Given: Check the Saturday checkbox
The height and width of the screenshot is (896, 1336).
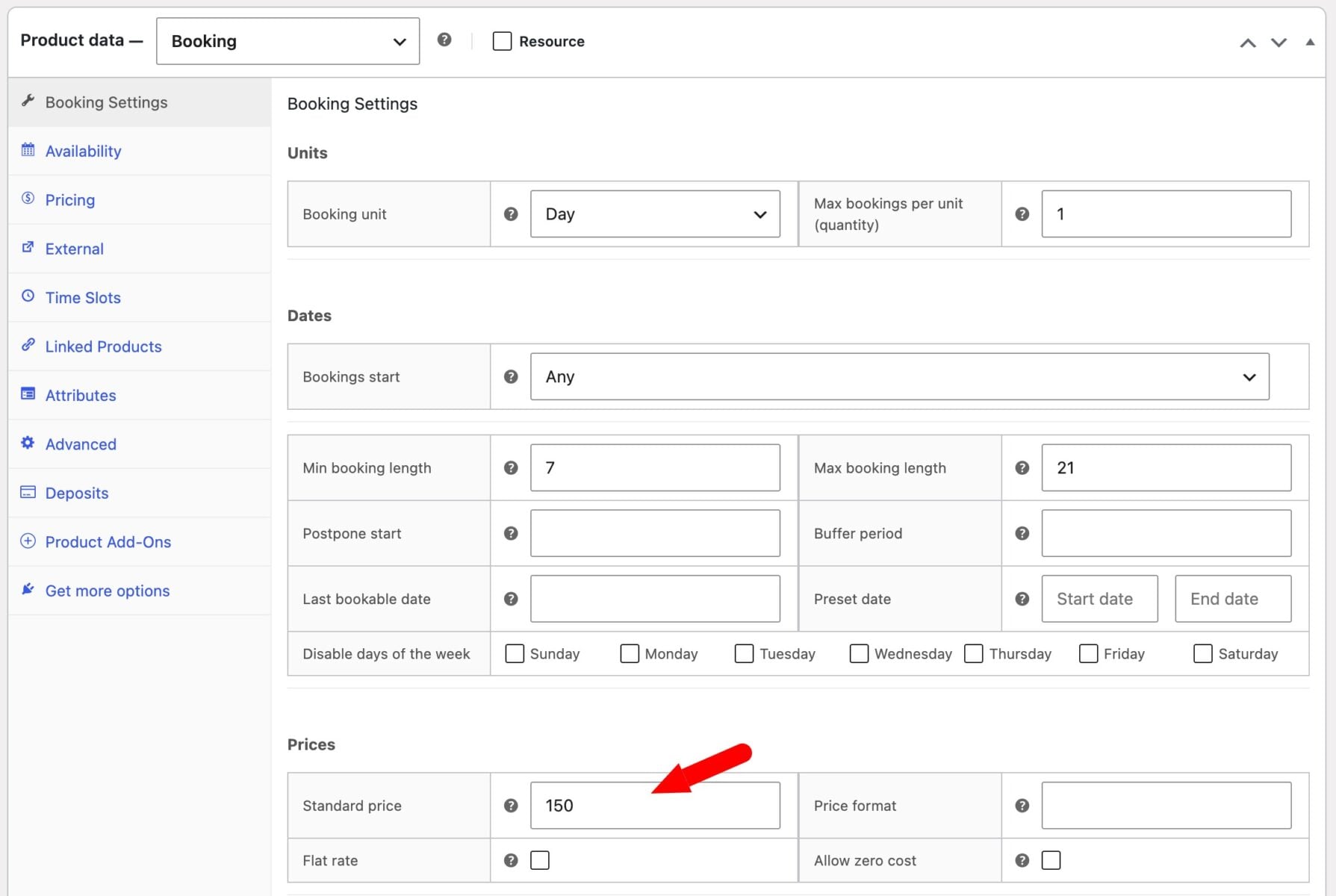Looking at the screenshot, I should click(1203, 654).
